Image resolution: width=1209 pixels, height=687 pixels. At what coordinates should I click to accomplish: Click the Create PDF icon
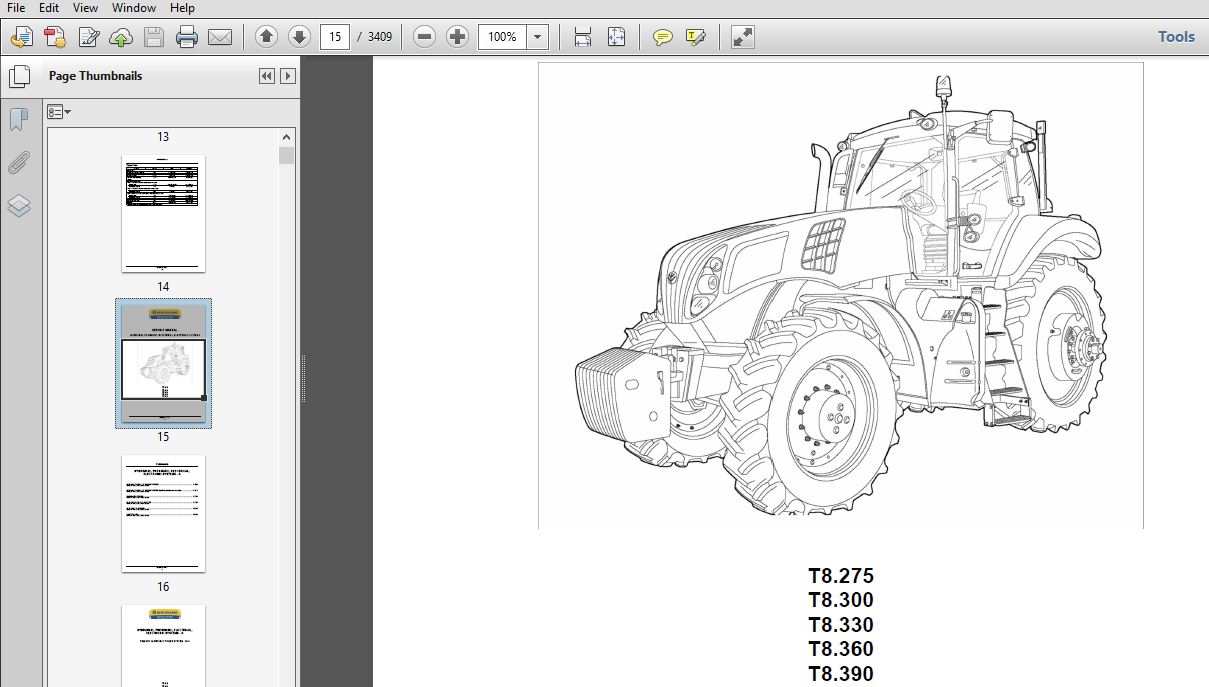(22, 38)
